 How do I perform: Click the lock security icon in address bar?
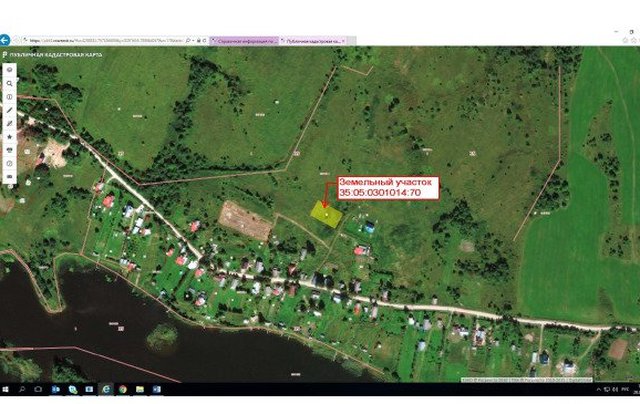click(x=199, y=41)
